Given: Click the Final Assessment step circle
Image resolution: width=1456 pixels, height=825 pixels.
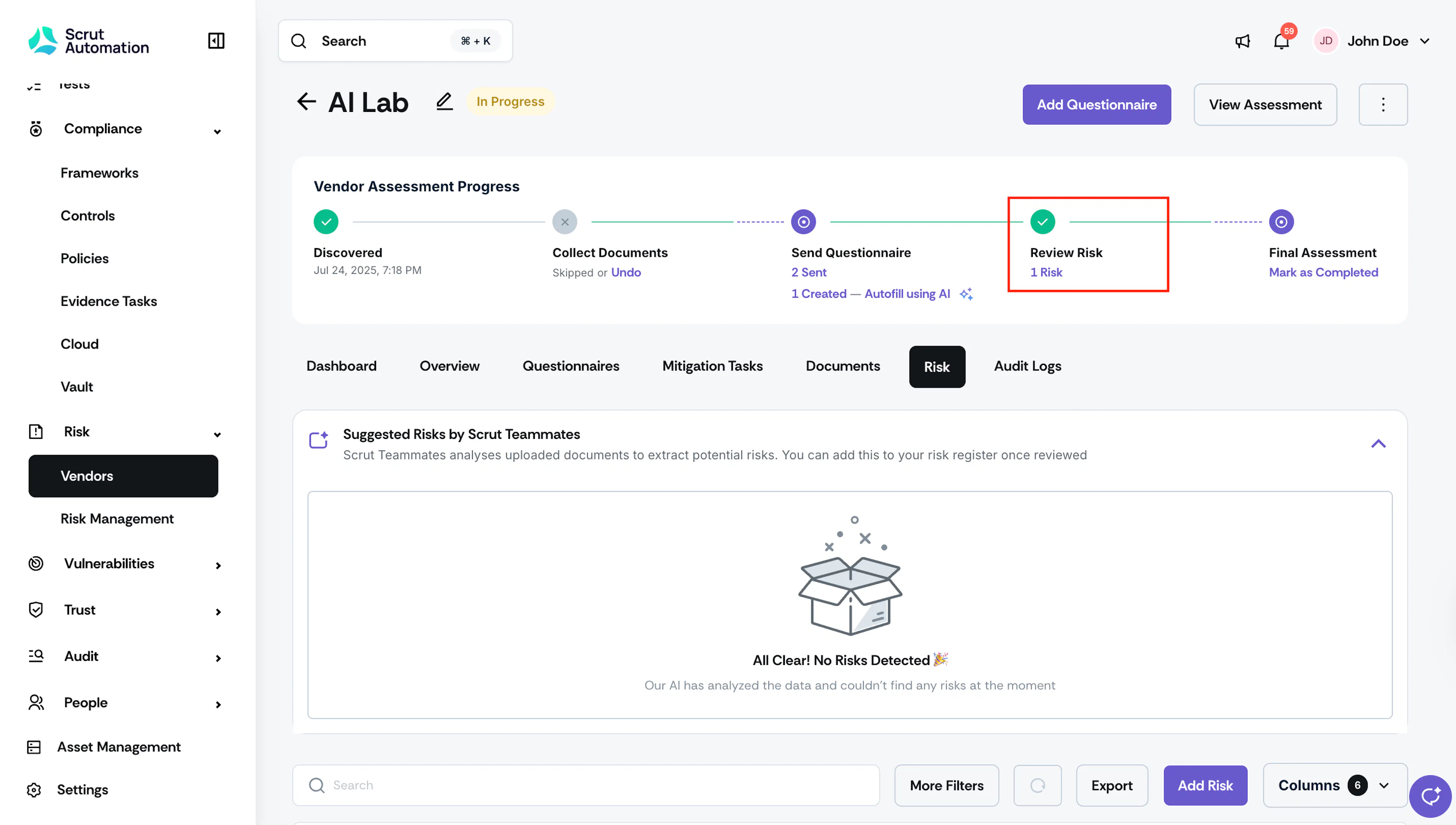Looking at the screenshot, I should click(x=1281, y=222).
